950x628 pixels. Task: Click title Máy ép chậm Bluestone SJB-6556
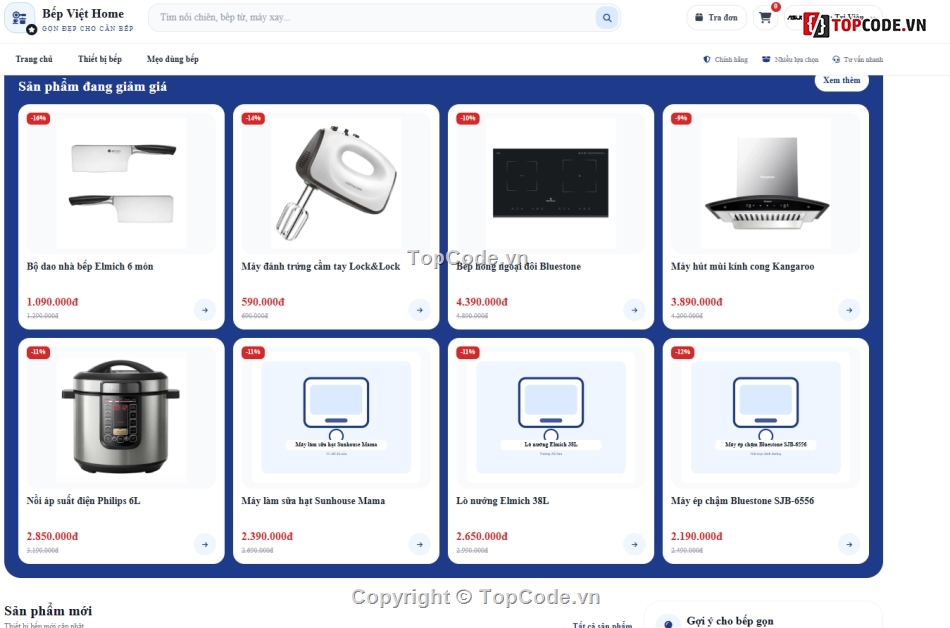click(x=742, y=501)
